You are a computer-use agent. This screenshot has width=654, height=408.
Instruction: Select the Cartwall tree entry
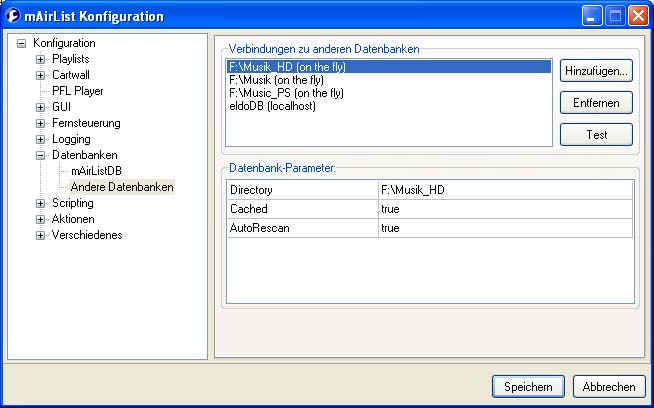pos(70,75)
